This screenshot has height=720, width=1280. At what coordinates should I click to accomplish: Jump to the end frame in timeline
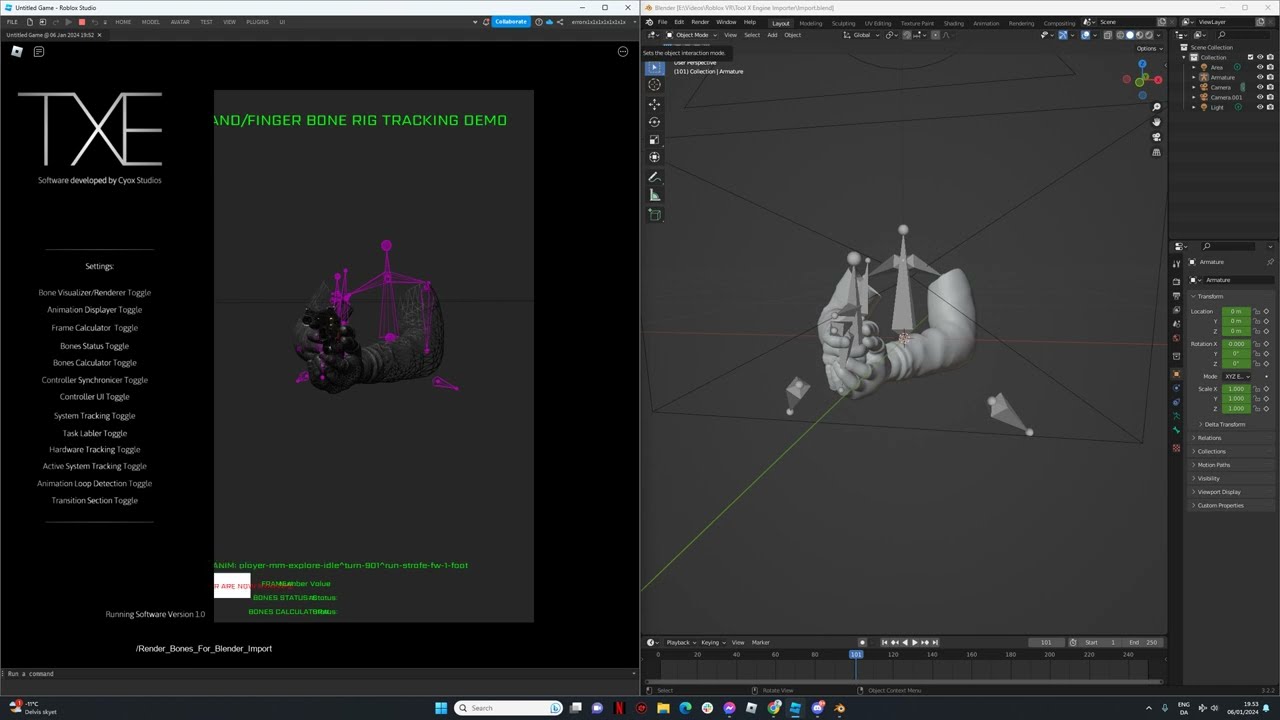pos(934,642)
